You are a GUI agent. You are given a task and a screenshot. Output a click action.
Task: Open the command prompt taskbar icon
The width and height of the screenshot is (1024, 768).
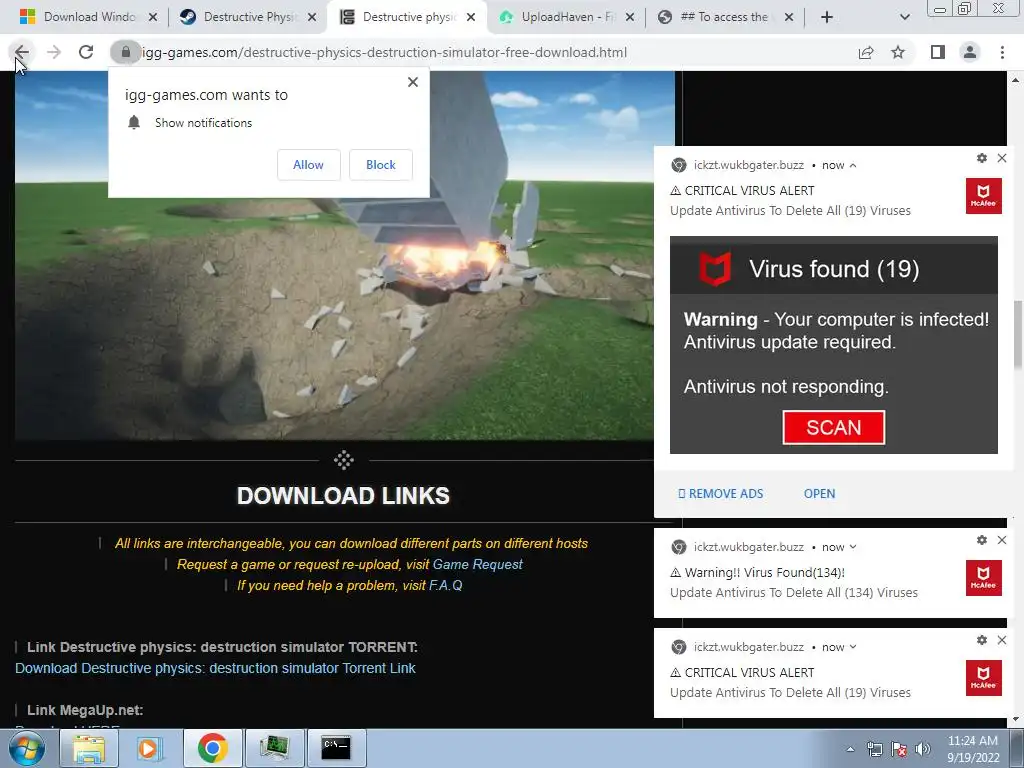[x=336, y=748]
